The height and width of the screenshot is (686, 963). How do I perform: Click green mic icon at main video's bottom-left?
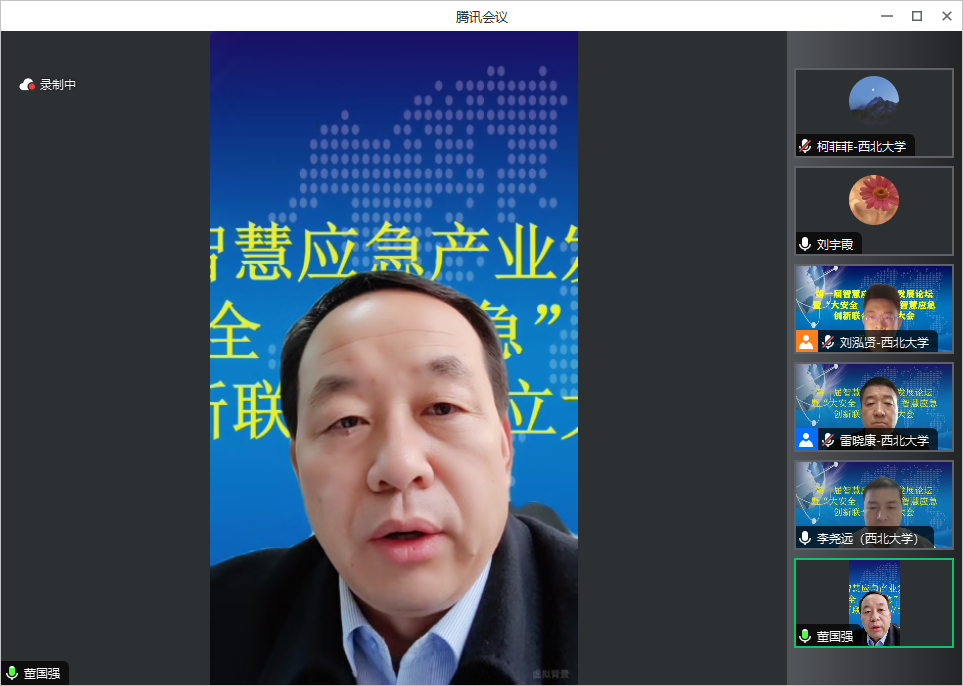tap(12, 673)
